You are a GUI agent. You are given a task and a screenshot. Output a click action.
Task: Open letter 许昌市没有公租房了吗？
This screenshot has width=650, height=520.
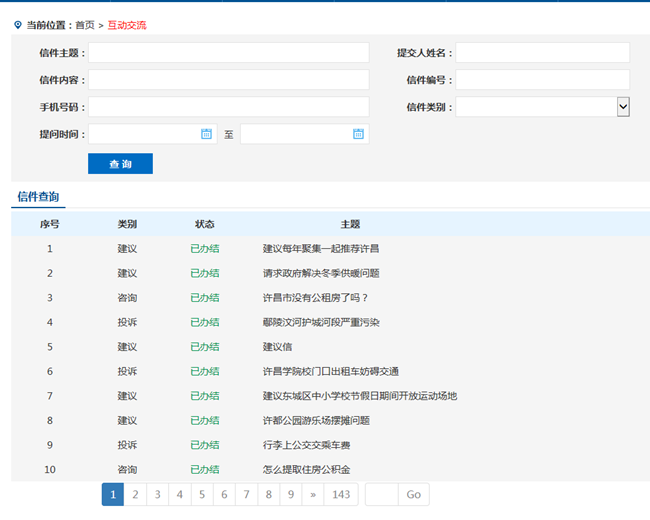[315, 297]
